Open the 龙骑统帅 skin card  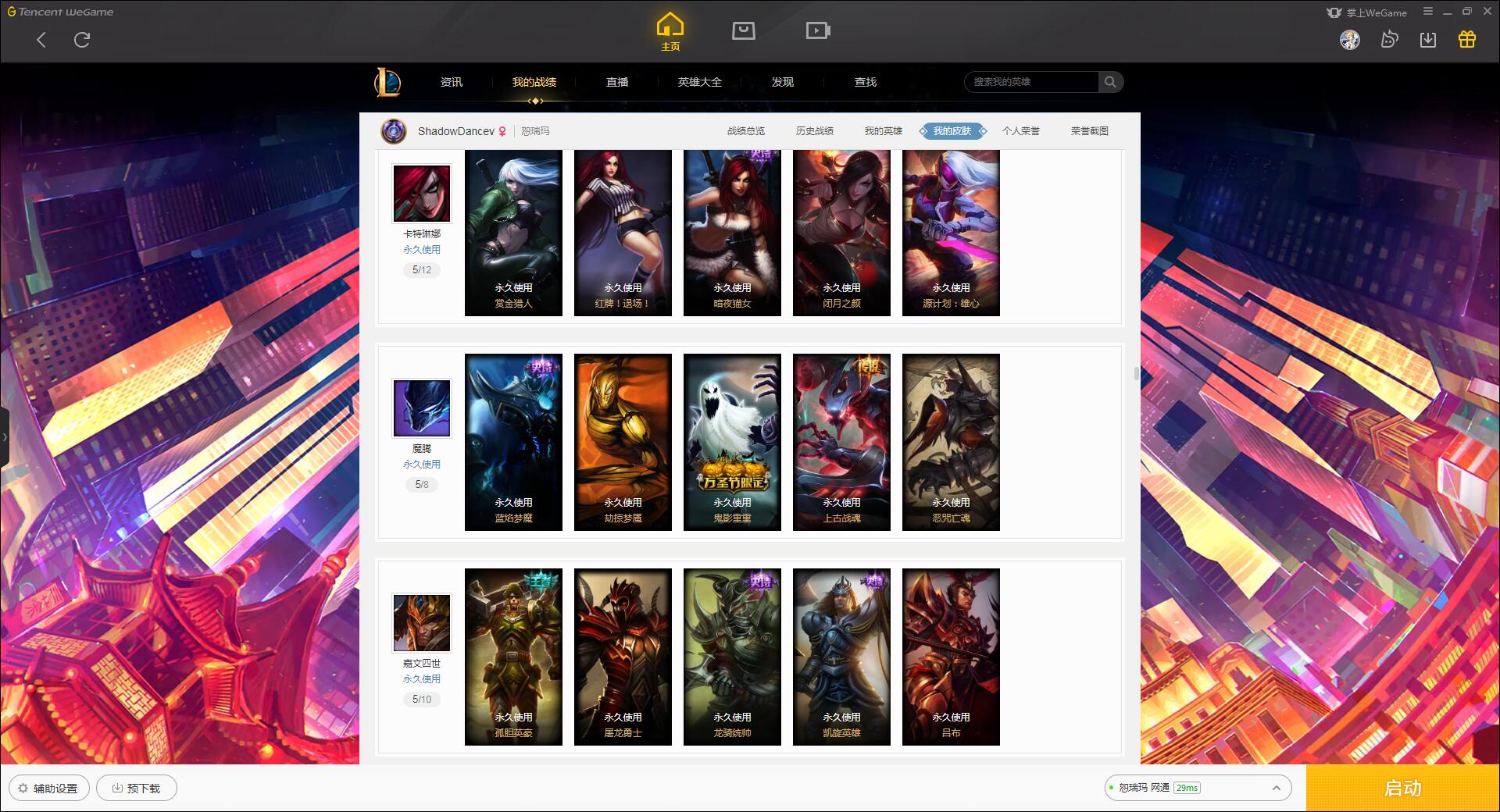click(x=732, y=657)
